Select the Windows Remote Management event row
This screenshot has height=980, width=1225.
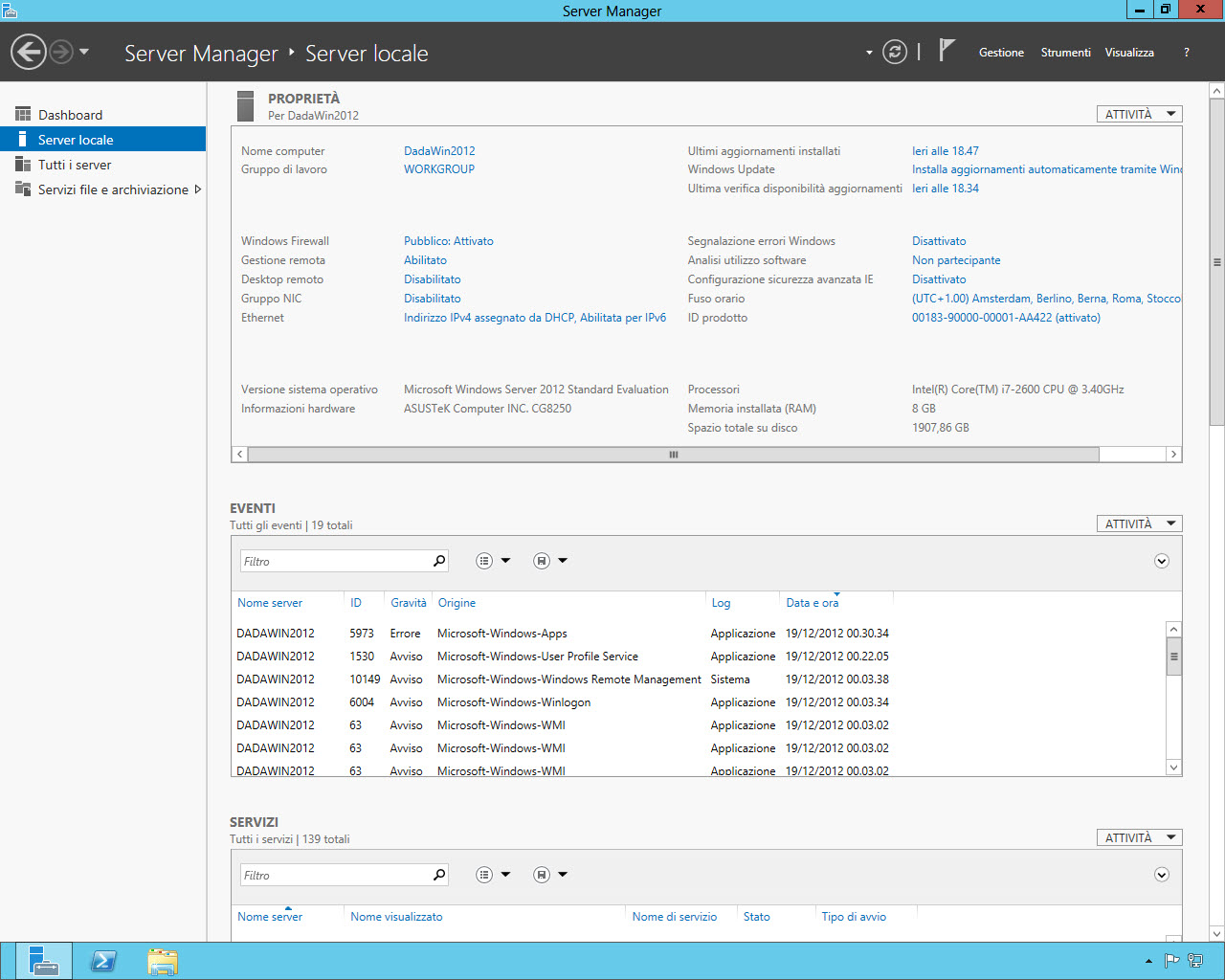coord(697,679)
